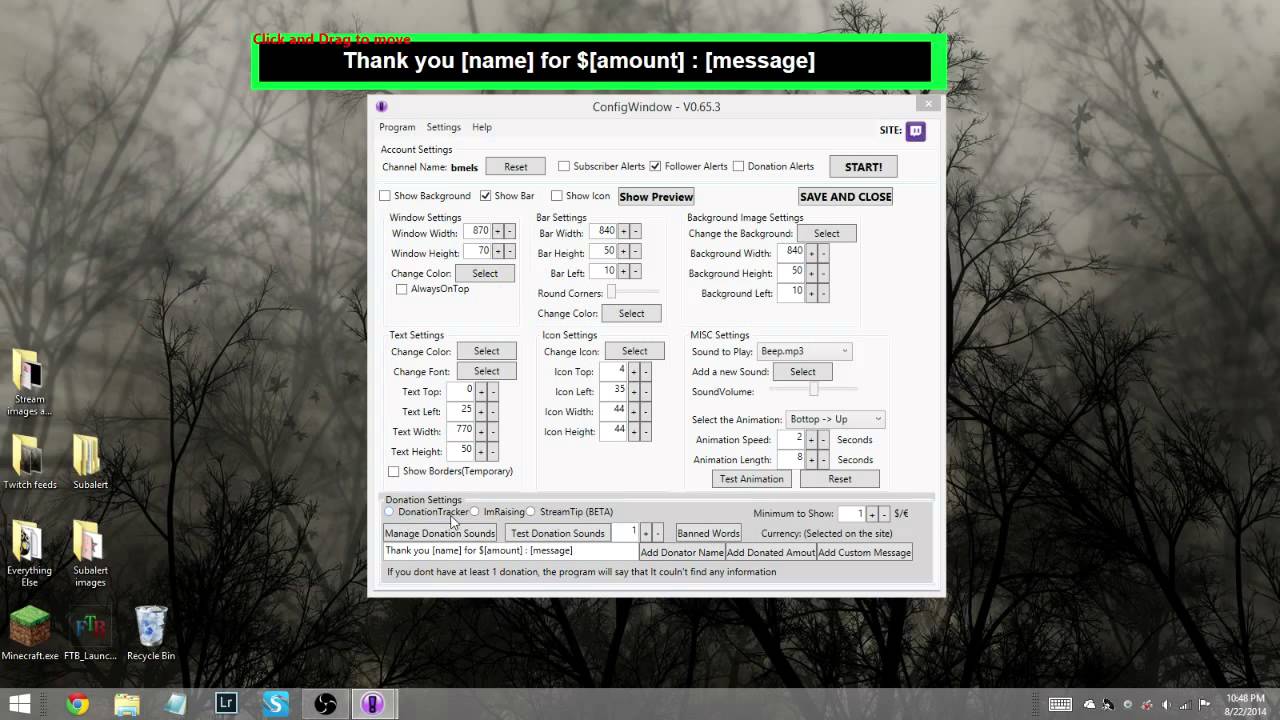Select the Minecraft.exe desktop icon

pyautogui.click(x=29, y=633)
